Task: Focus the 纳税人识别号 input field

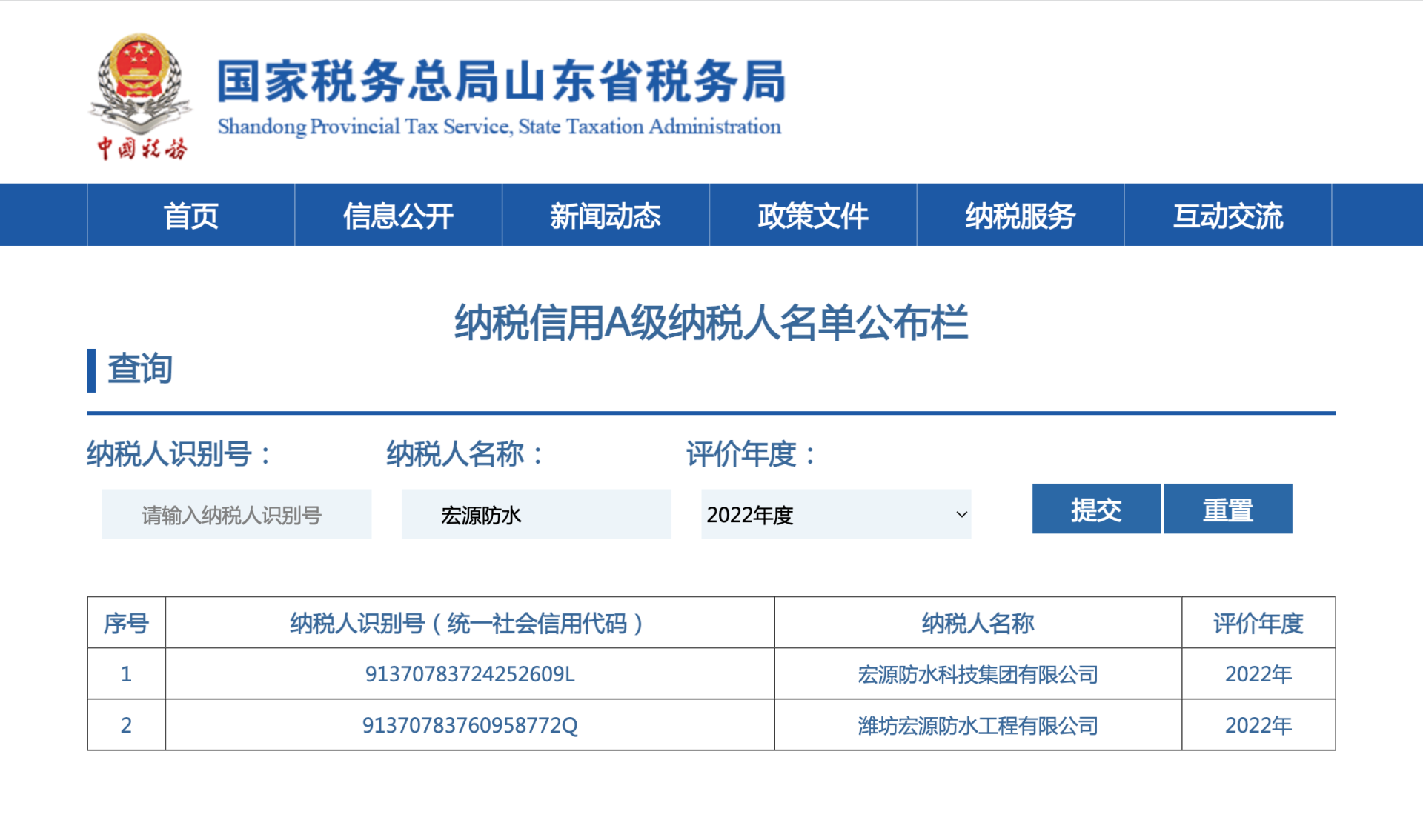Action: click(x=236, y=514)
